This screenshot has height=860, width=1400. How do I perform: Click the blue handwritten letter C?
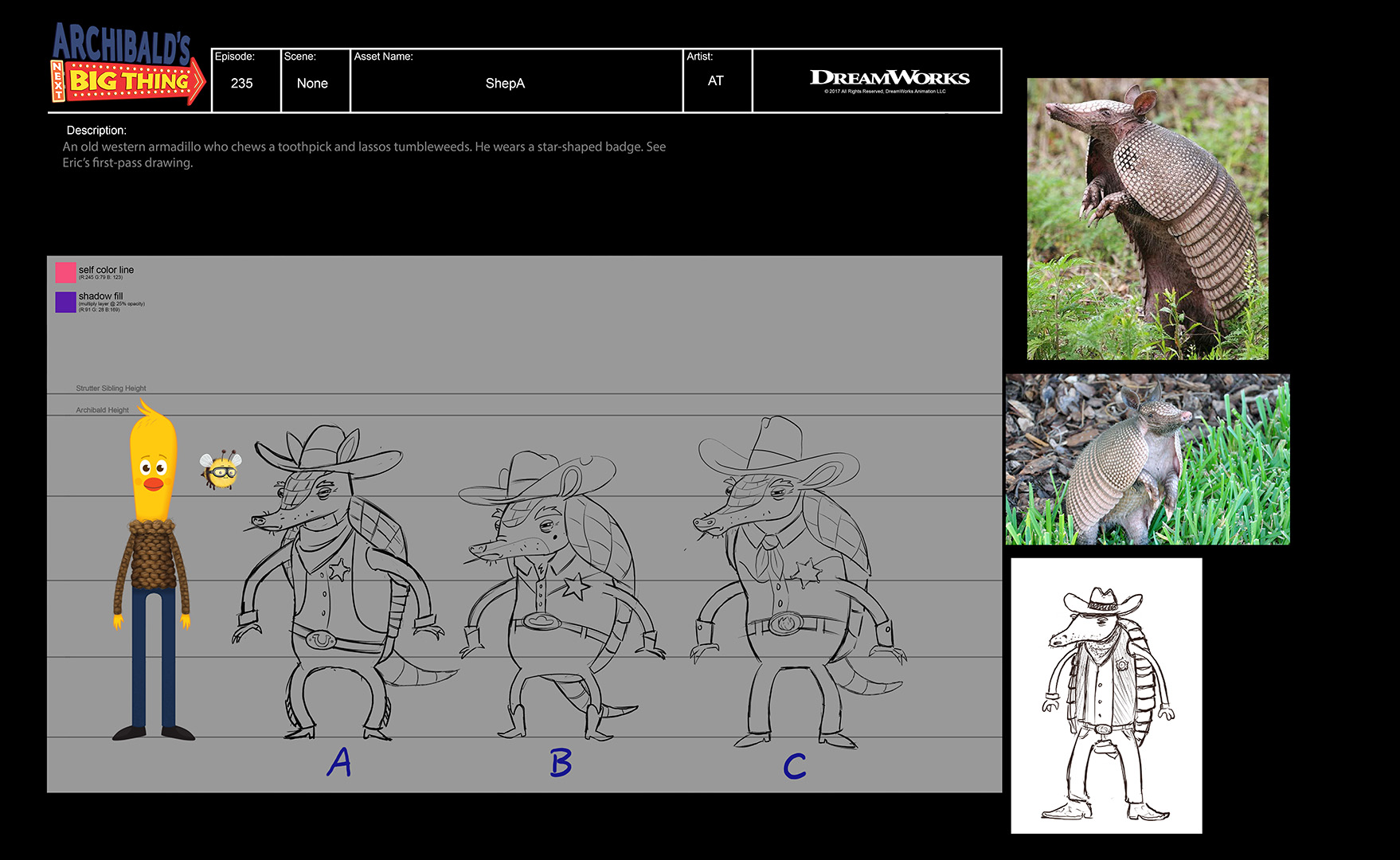pos(794,766)
